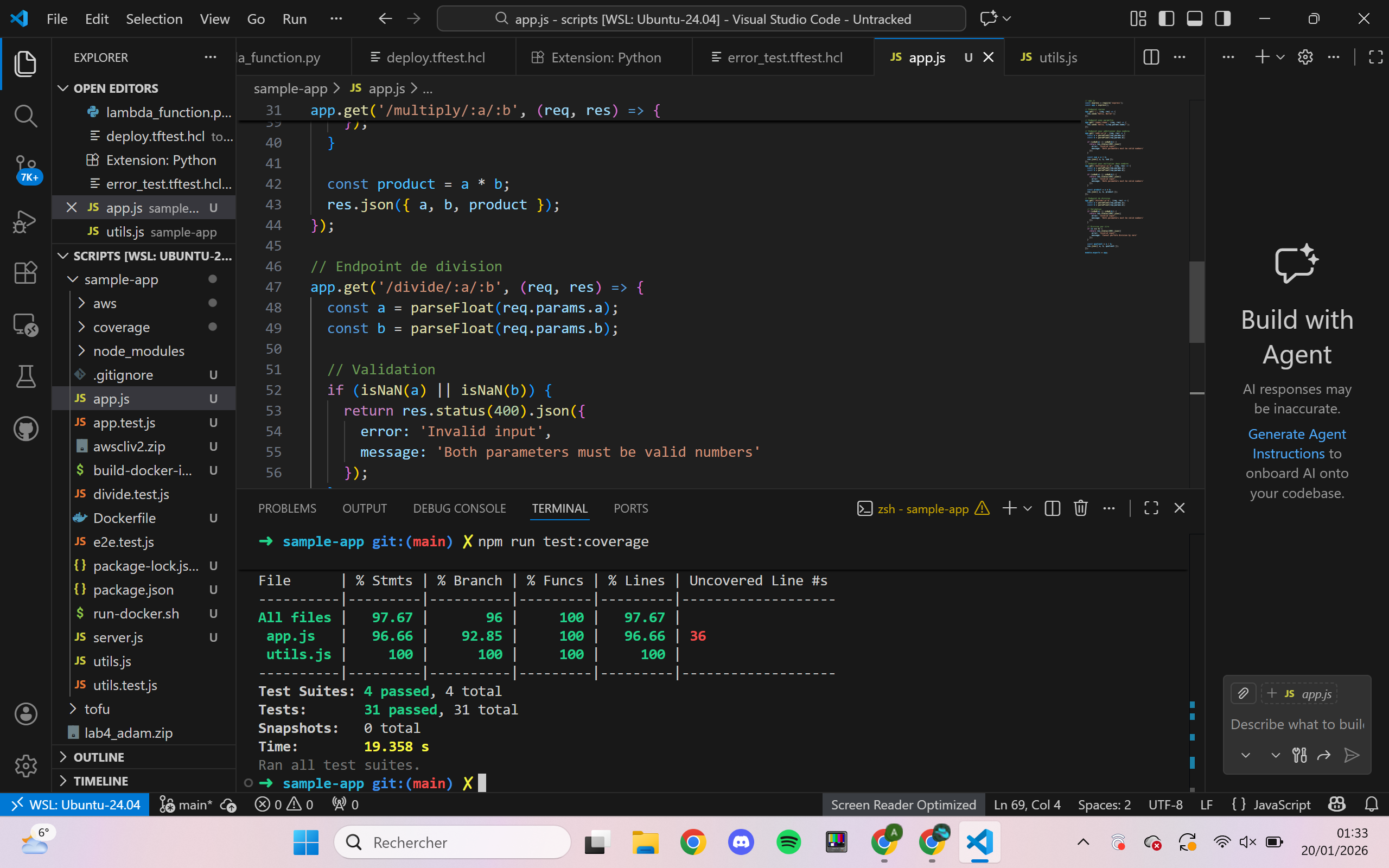Open the Run and Debug view
1389x868 pixels.
point(26,221)
